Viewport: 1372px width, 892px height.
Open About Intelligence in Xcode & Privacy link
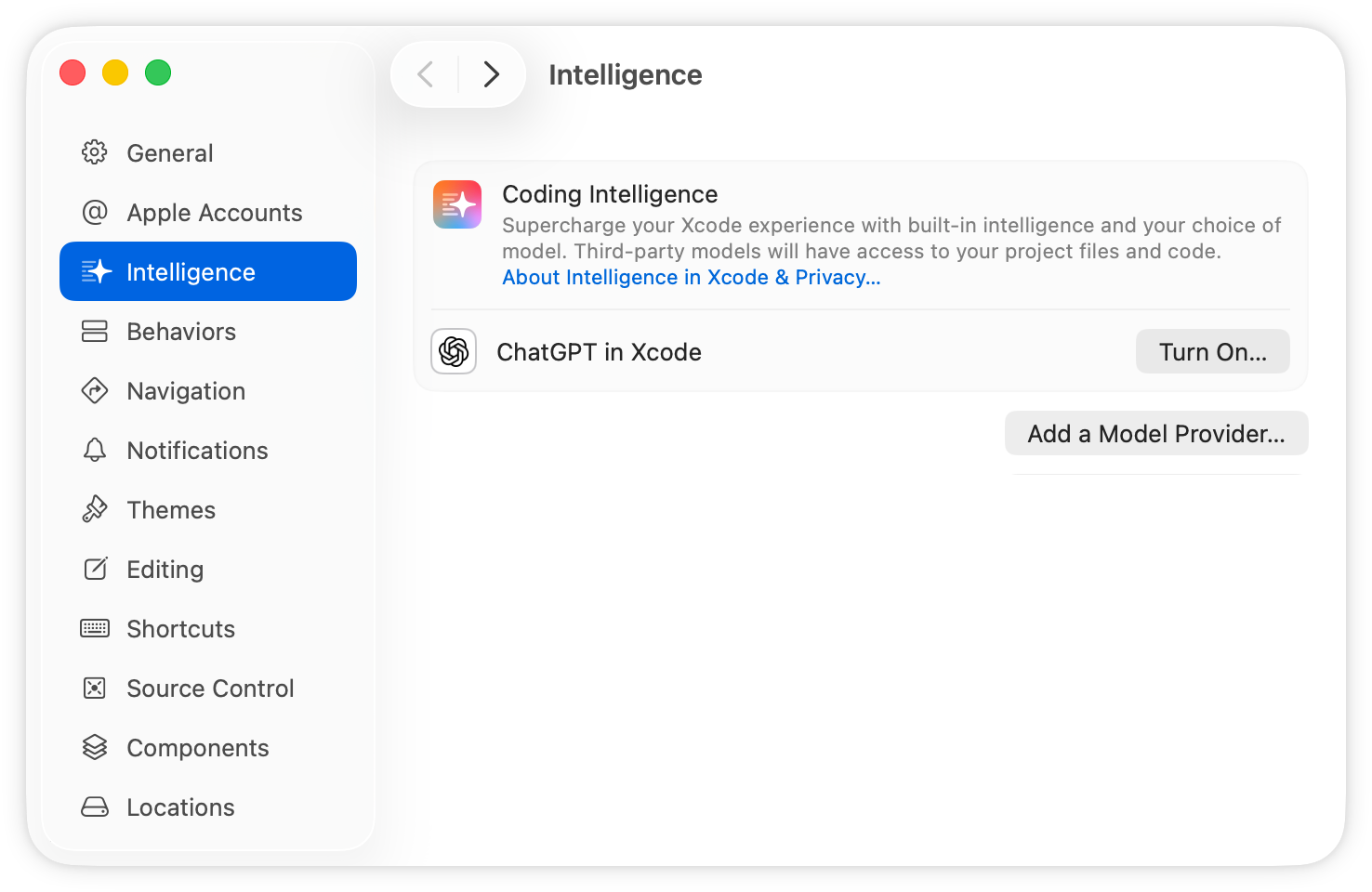(x=691, y=277)
